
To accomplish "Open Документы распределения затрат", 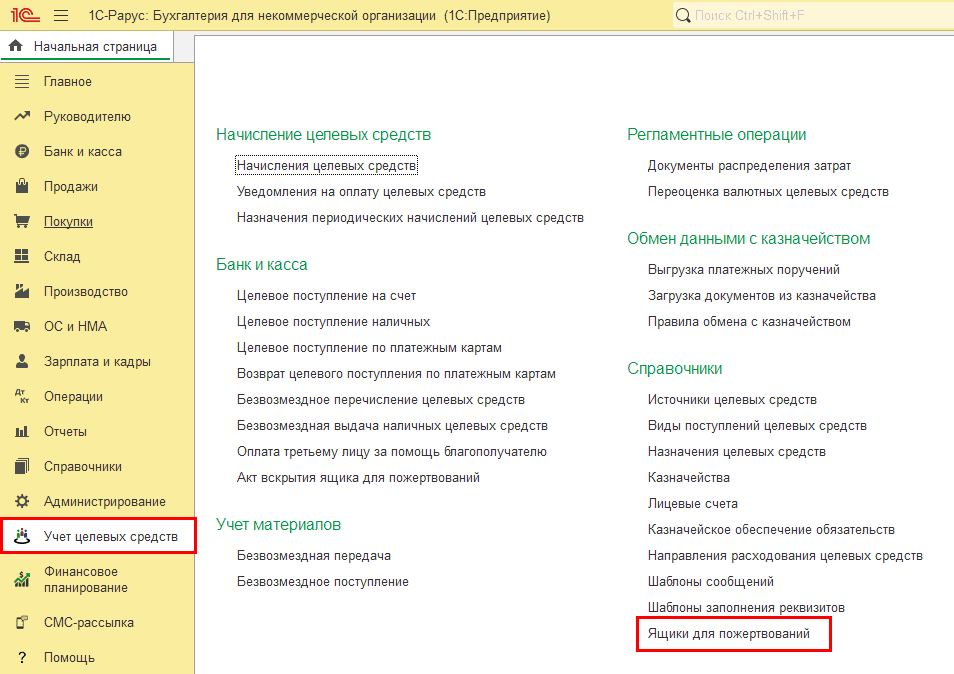I will click(x=749, y=165).
